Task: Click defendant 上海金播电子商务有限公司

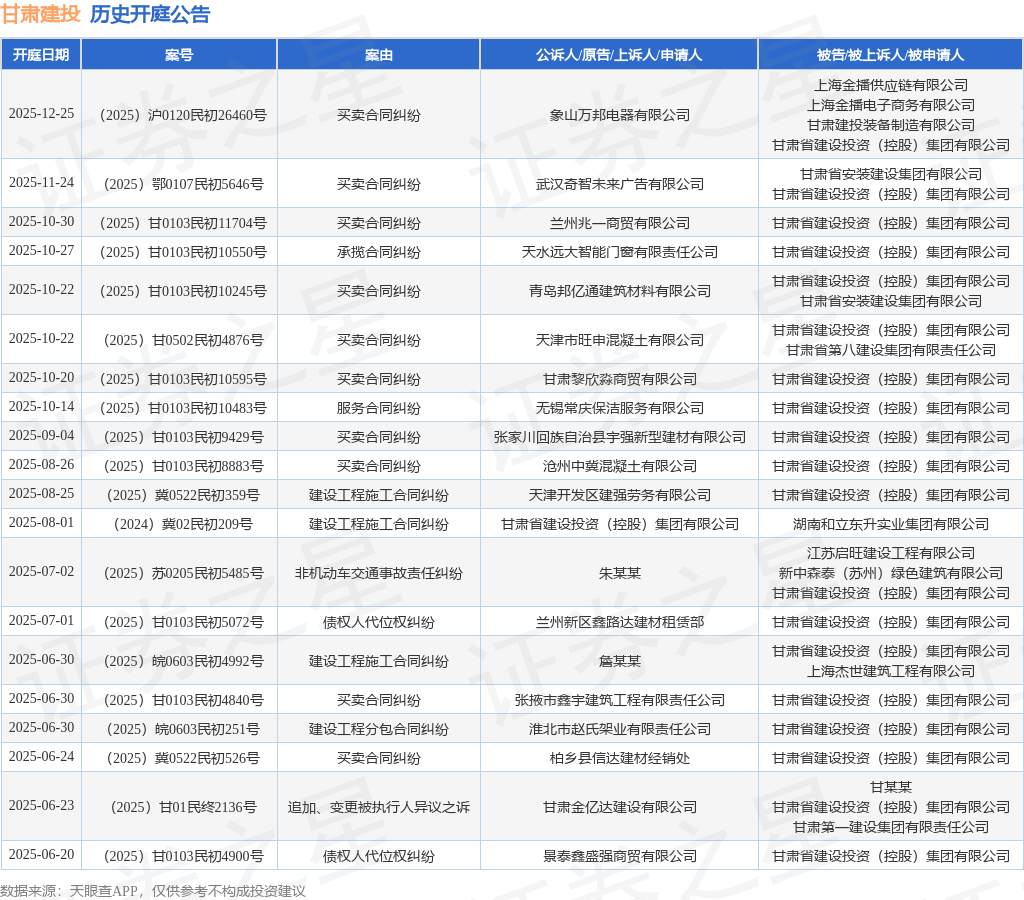Action: coord(891,105)
